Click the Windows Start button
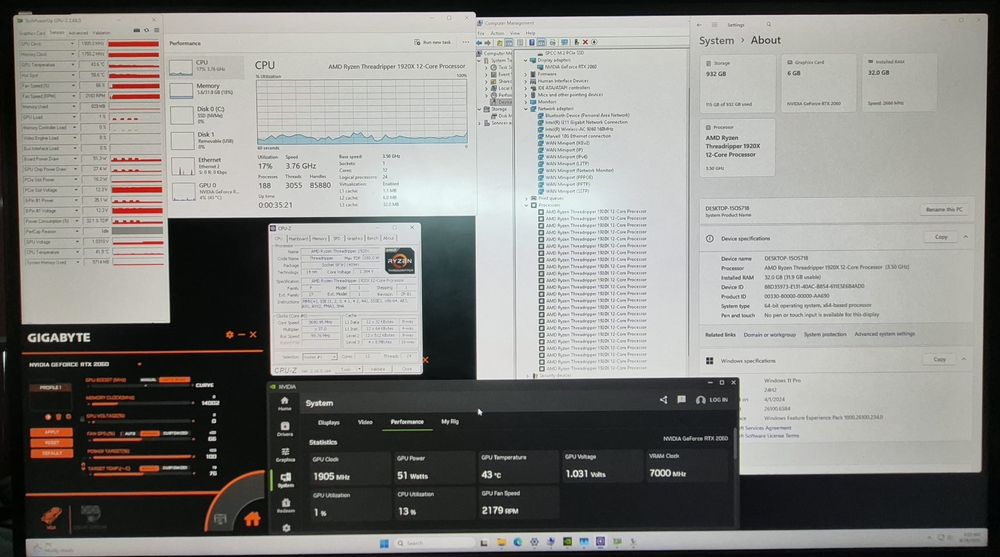Viewport: 1000px width, 557px height. coord(384,543)
